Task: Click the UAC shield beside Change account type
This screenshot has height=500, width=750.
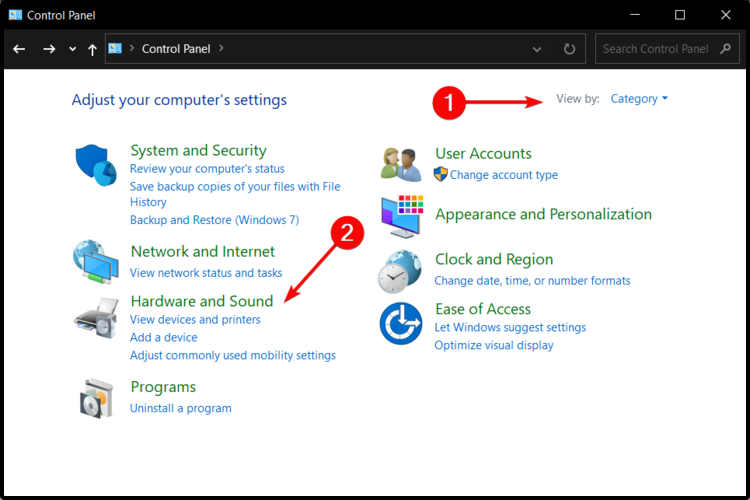Action: 441,174
